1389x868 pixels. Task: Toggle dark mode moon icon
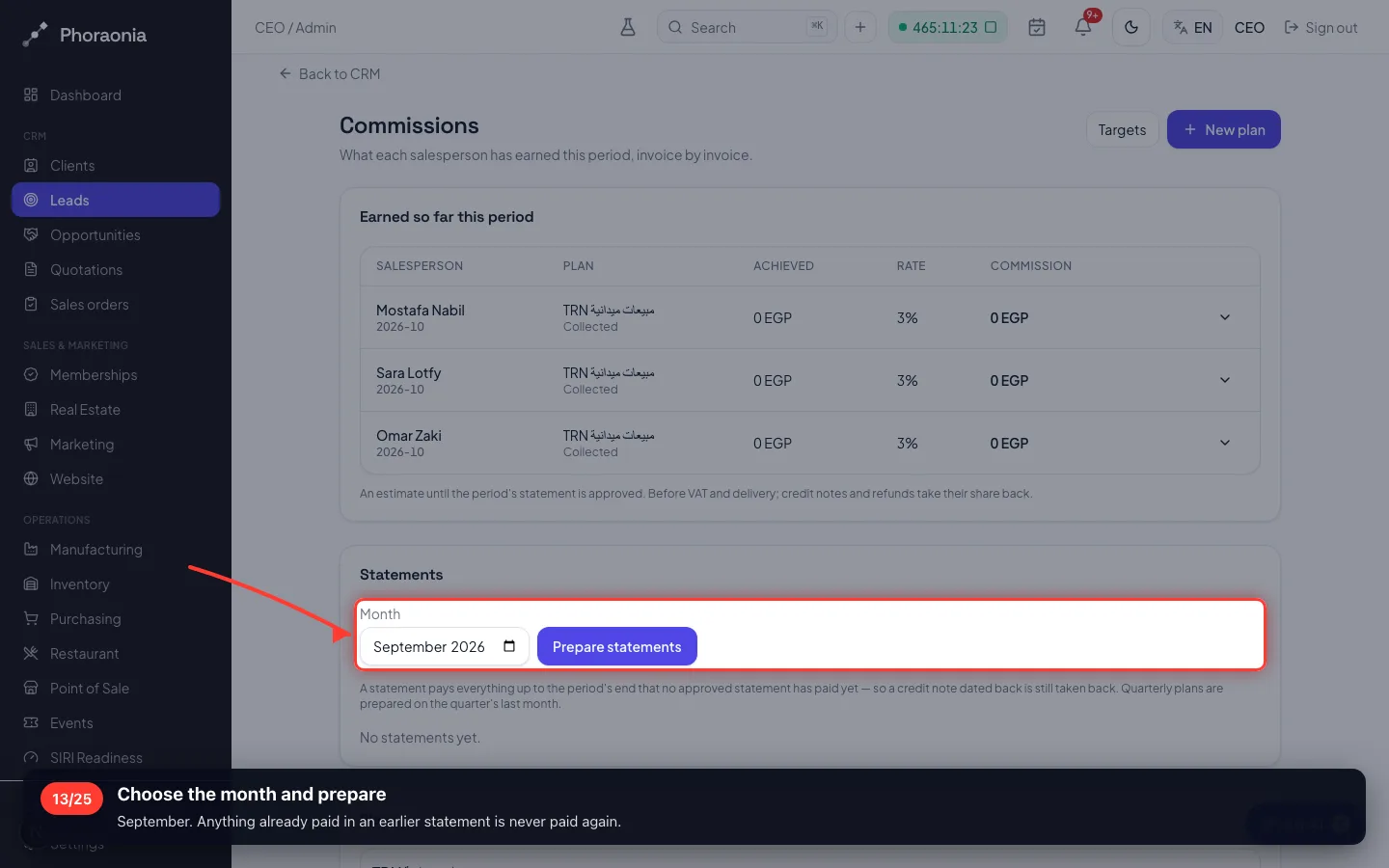[x=1131, y=27]
